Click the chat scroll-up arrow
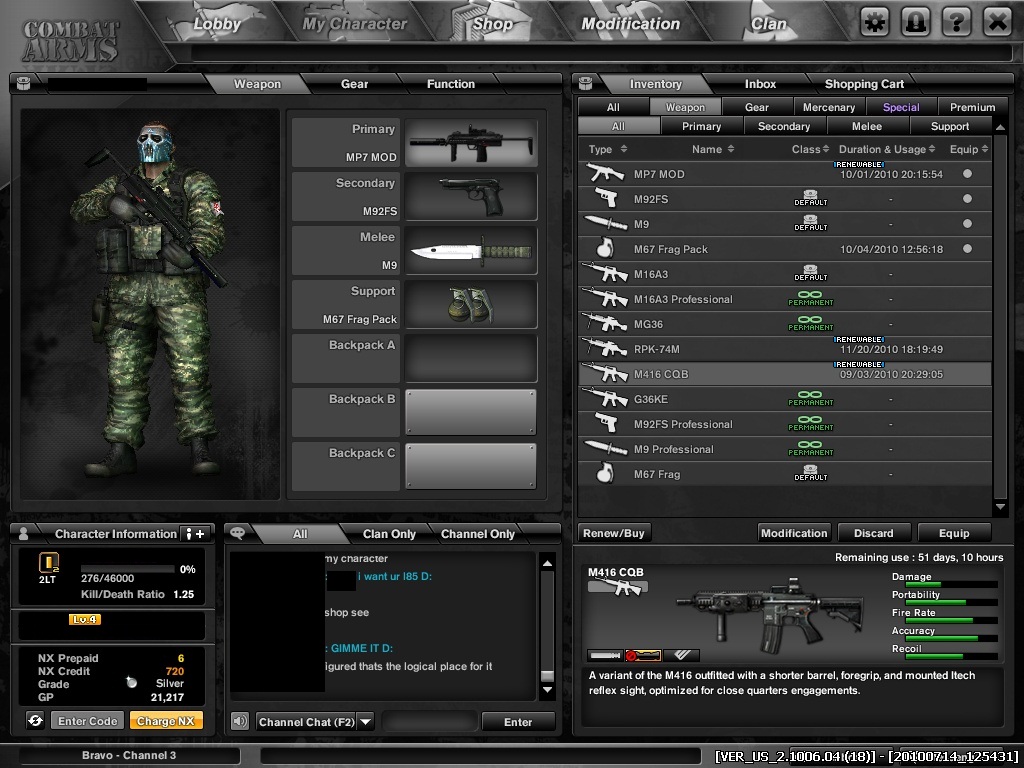Image resolution: width=1024 pixels, height=768 pixels. pos(547,563)
